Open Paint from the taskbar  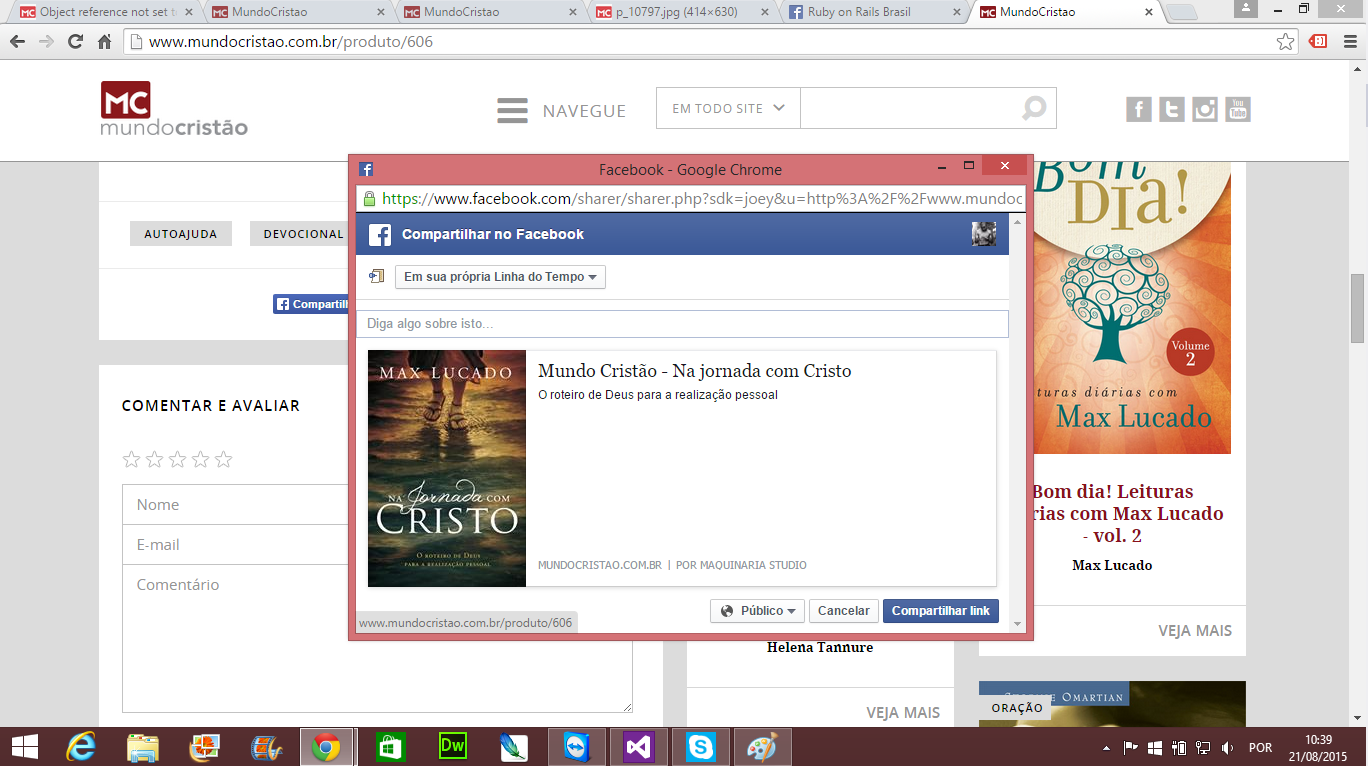tap(762, 747)
